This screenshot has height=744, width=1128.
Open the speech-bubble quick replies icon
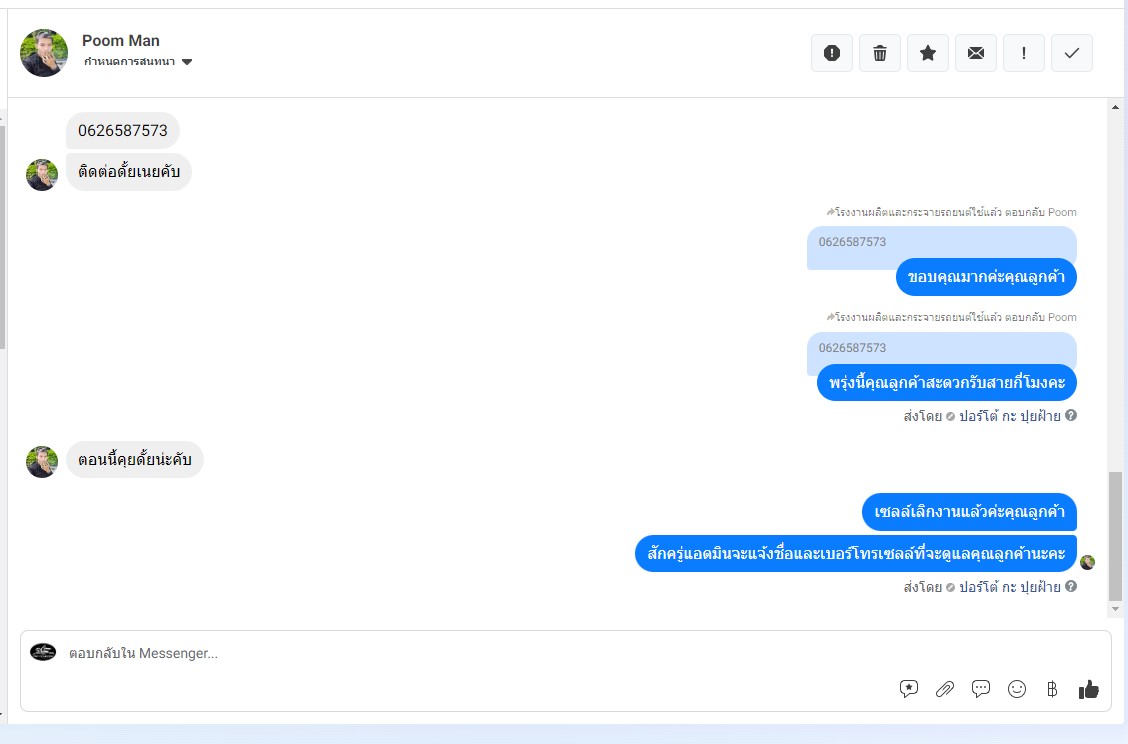click(x=981, y=689)
